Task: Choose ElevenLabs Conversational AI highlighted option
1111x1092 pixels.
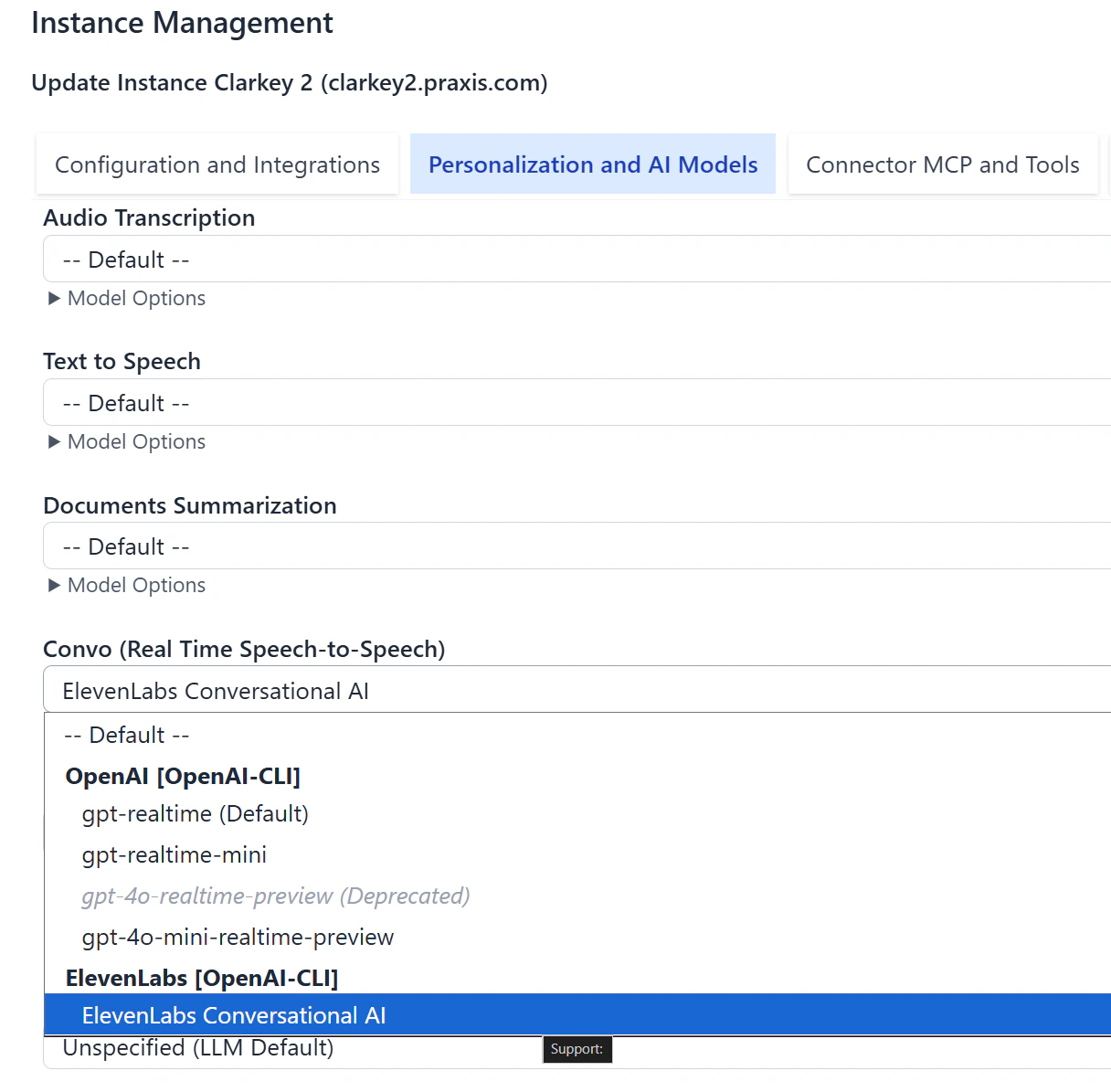Action: (x=577, y=1015)
